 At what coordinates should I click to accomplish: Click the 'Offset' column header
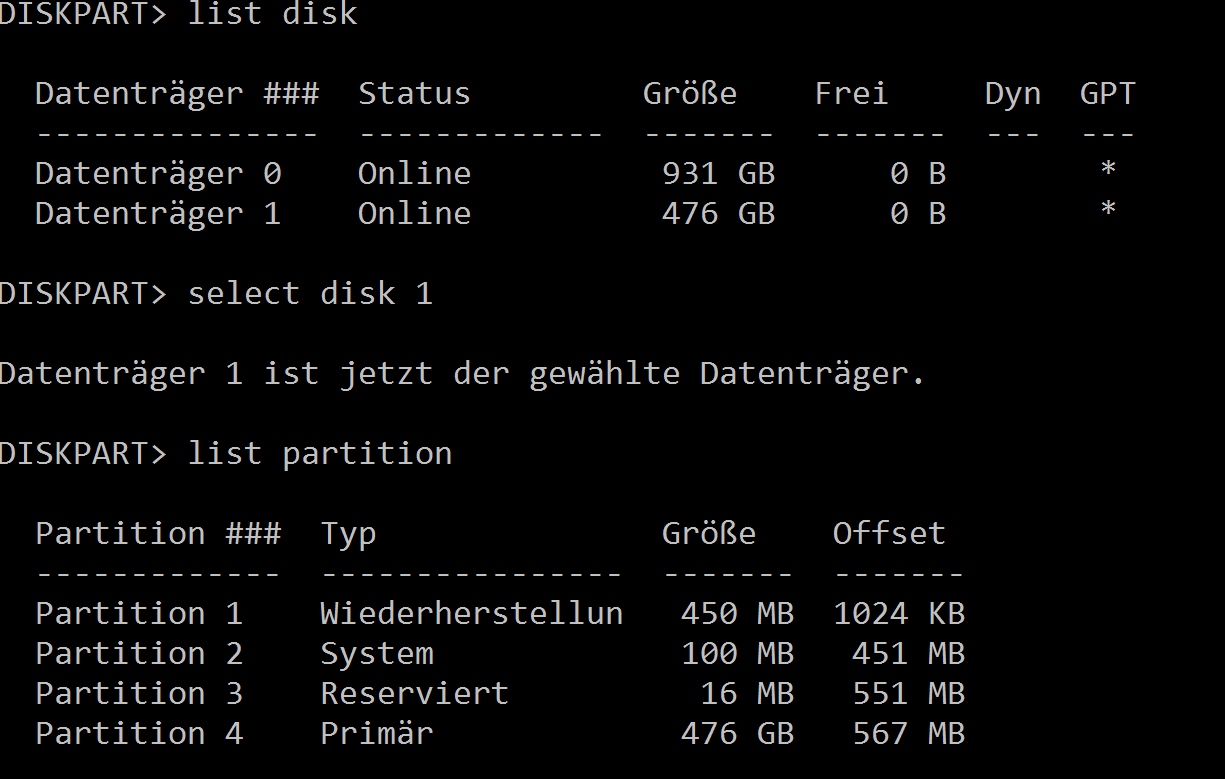(x=889, y=533)
